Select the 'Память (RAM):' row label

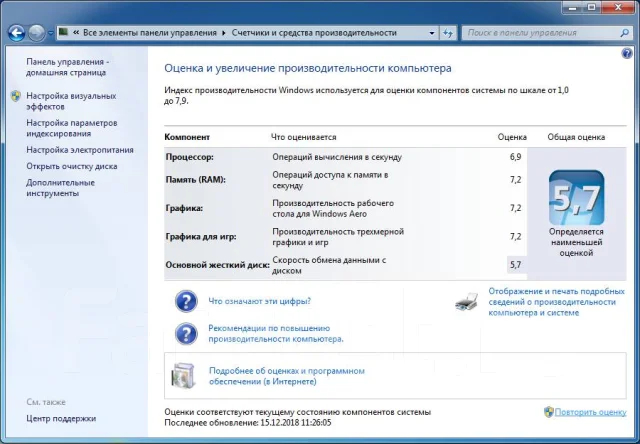coord(196,180)
